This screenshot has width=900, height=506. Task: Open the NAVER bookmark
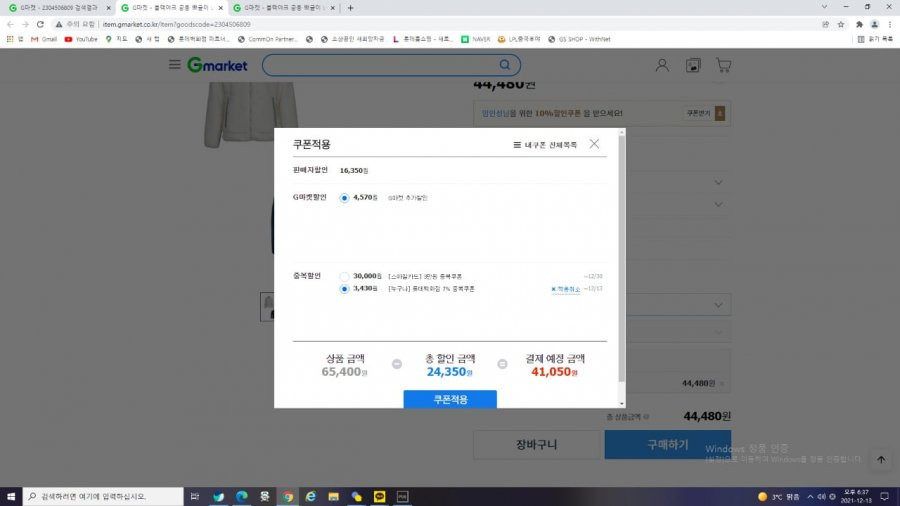(476, 39)
